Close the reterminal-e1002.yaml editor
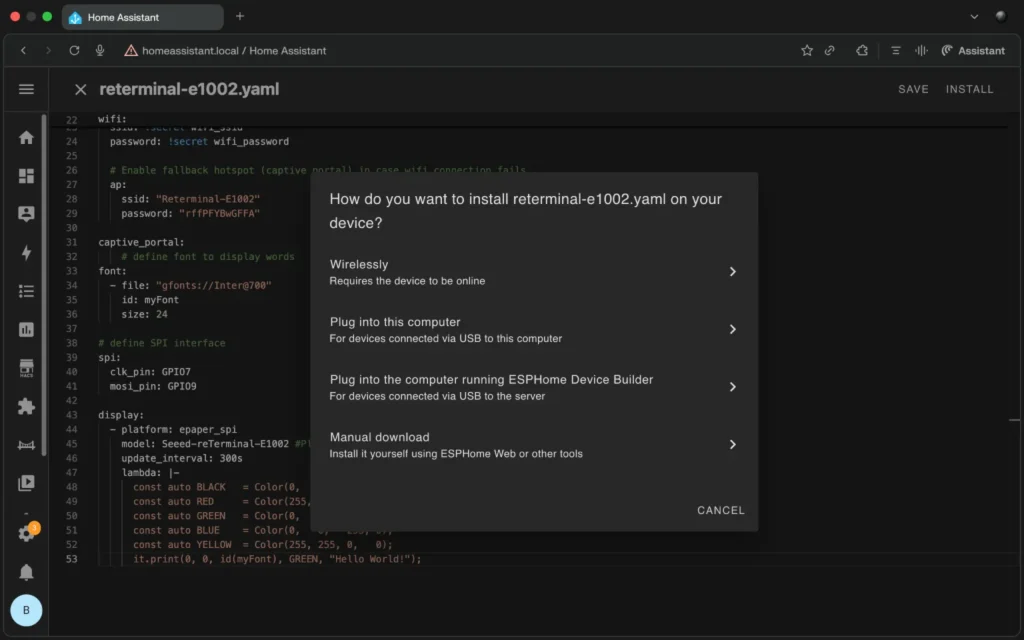This screenshot has width=1024, height=640. [80, 89]
